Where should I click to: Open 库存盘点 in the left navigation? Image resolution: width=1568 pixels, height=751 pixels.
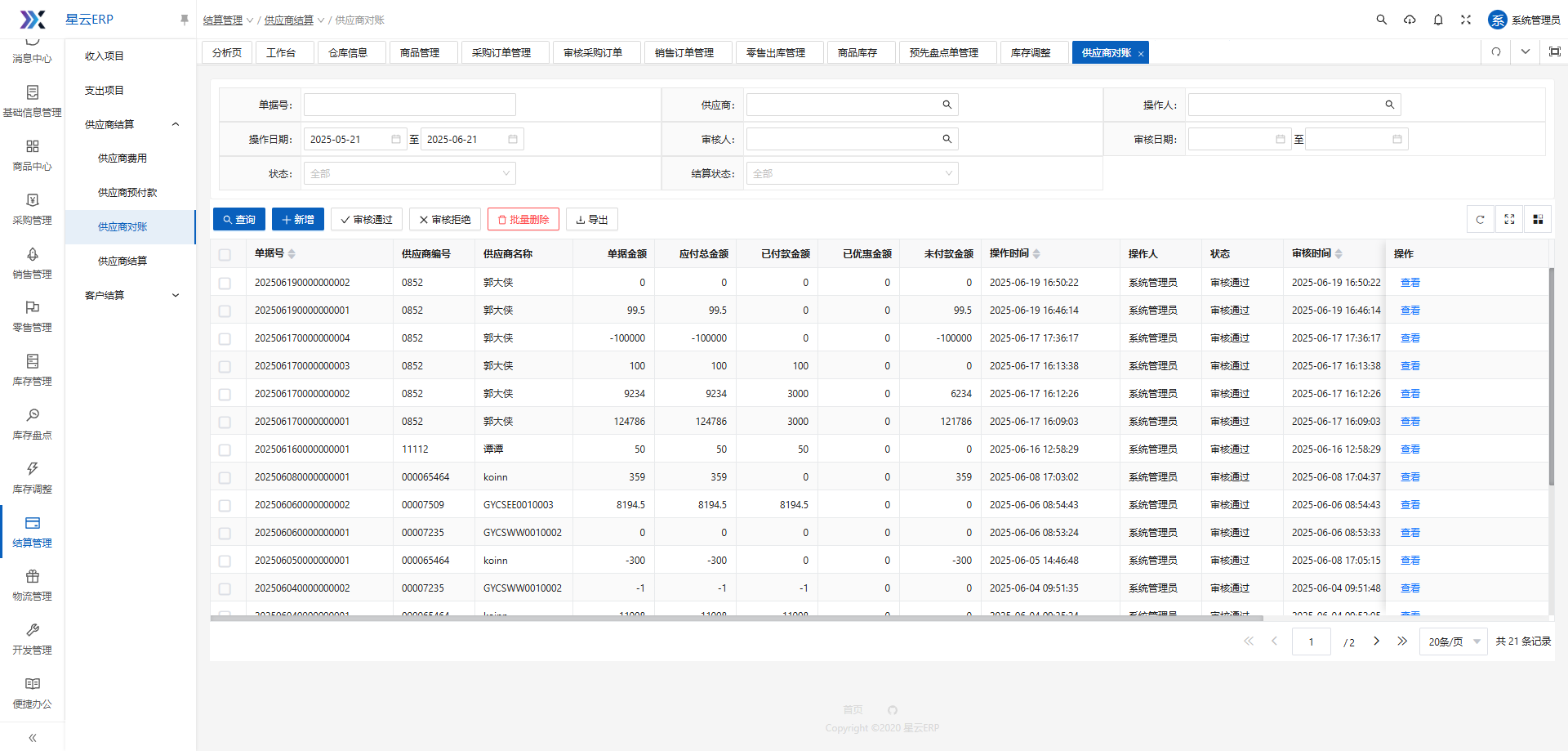33,424
